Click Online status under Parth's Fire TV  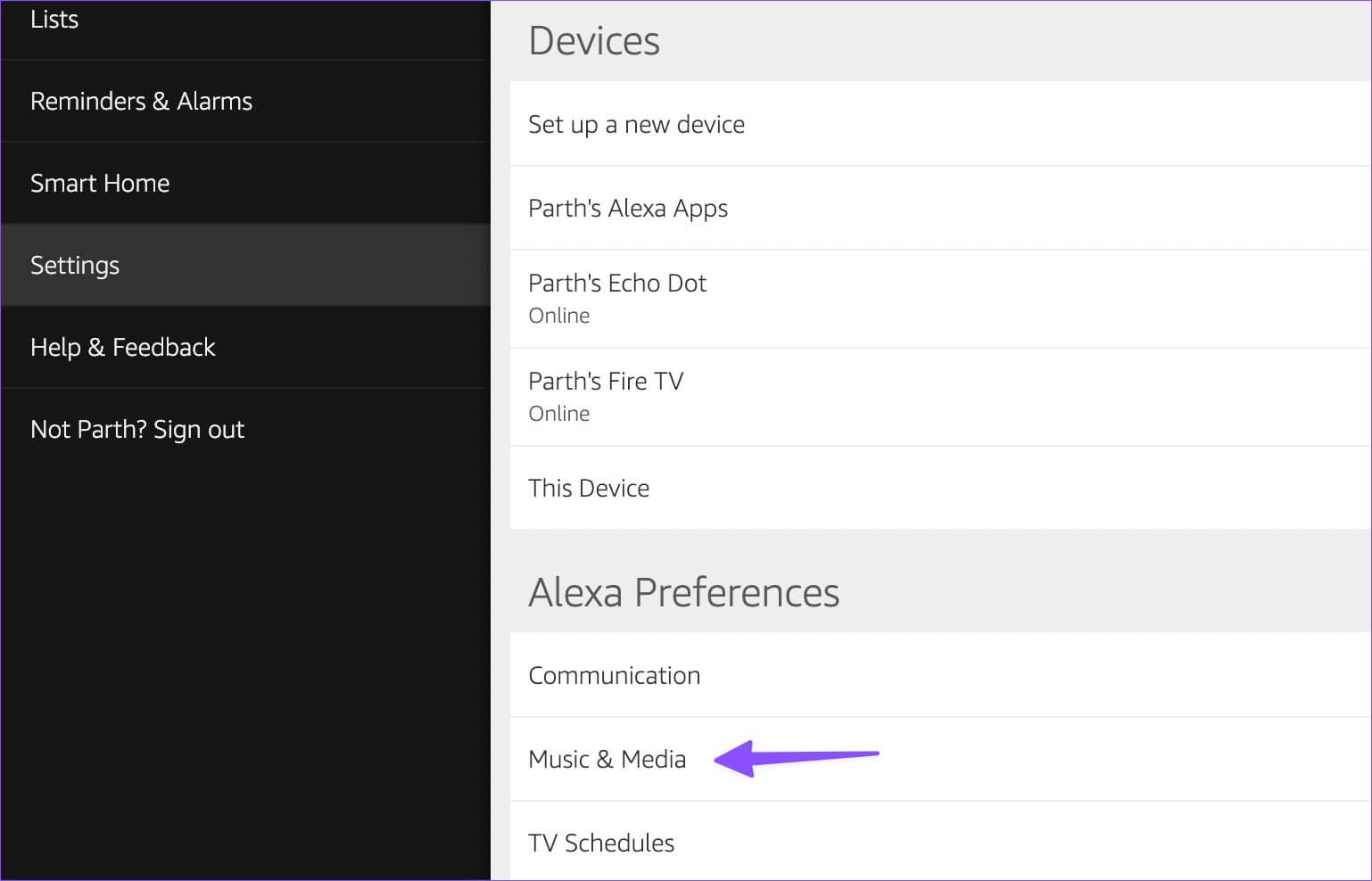559,415
